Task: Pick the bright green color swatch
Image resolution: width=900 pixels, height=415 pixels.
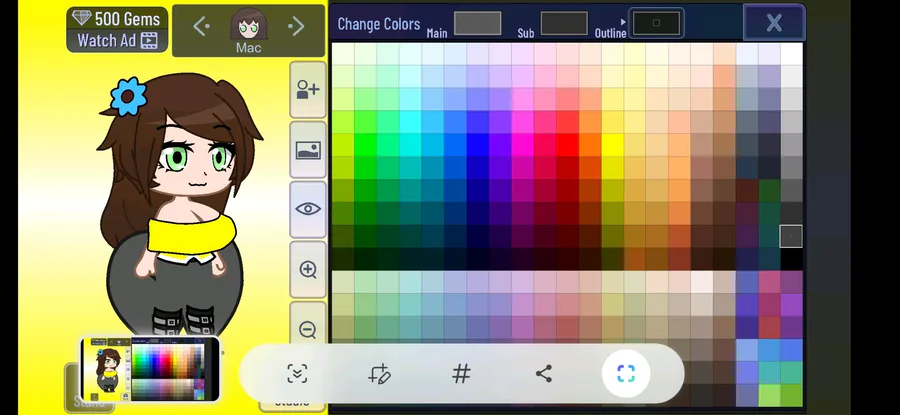Action: (x=366, y=145)
